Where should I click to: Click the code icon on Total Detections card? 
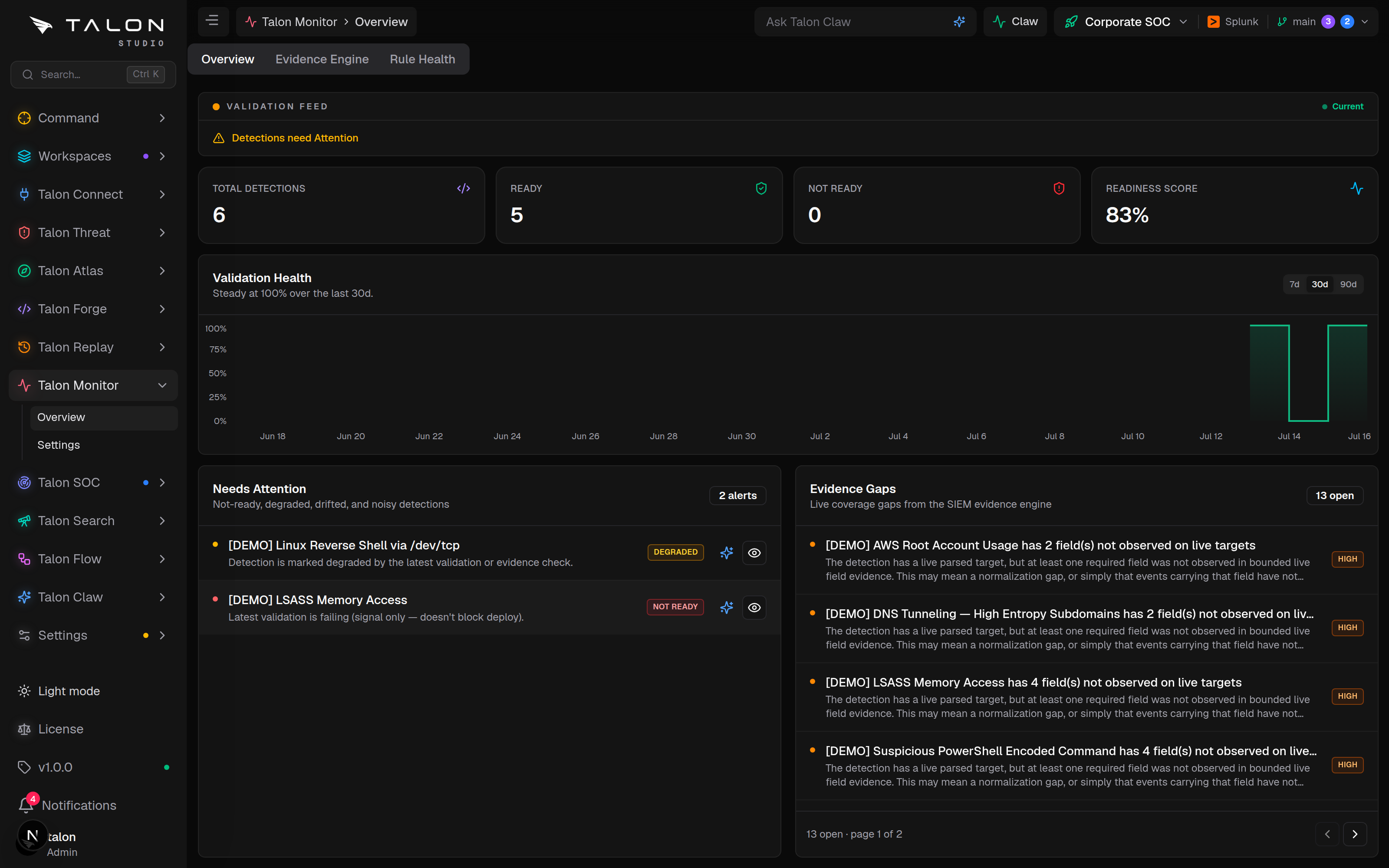463,188
